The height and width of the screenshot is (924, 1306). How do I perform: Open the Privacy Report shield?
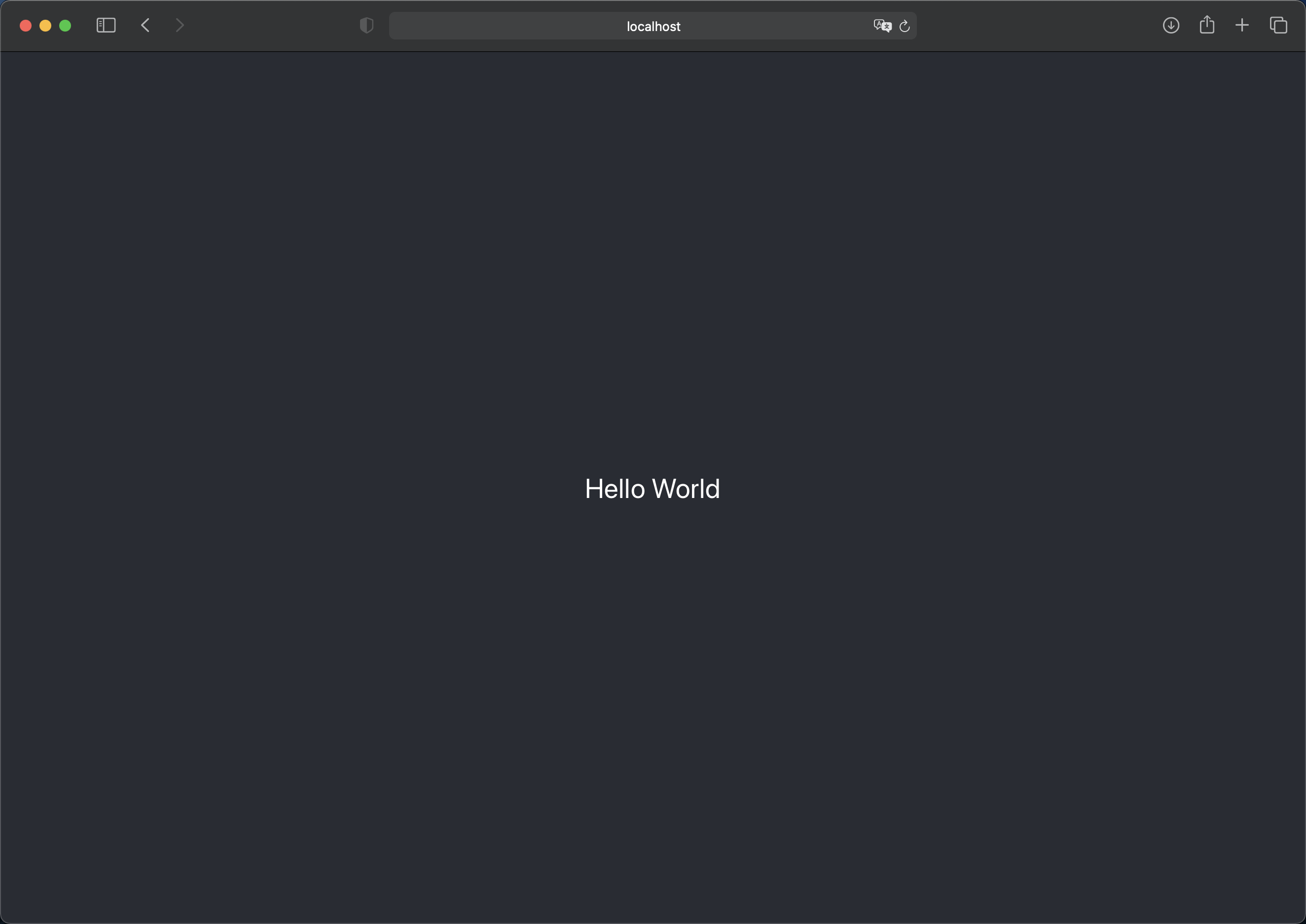click(366, 26)
